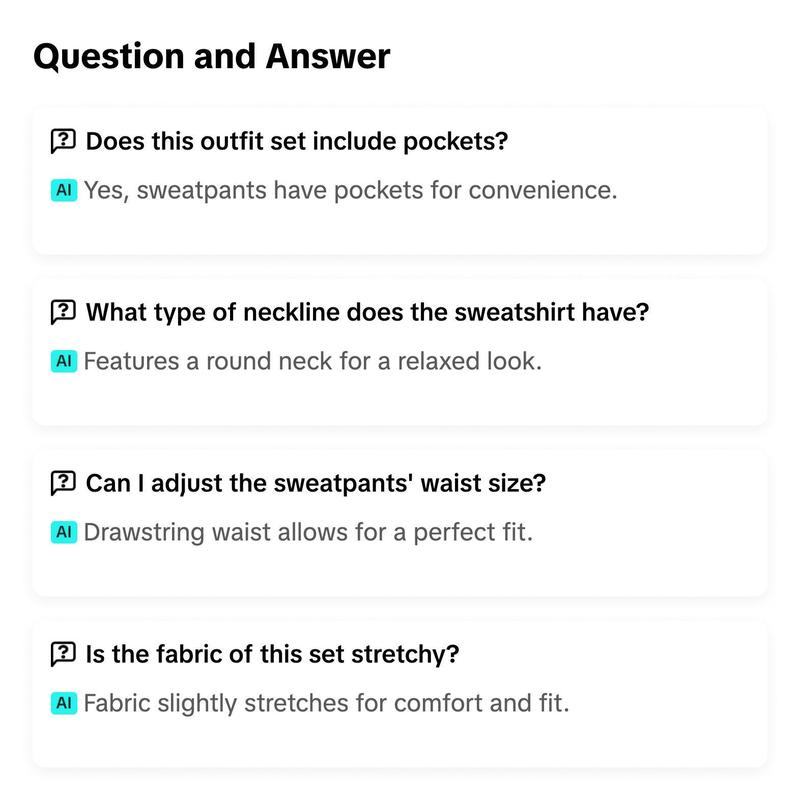Click the question icon beside the neckline question
This screenshot has width=800, height=800.
point(63,312)
